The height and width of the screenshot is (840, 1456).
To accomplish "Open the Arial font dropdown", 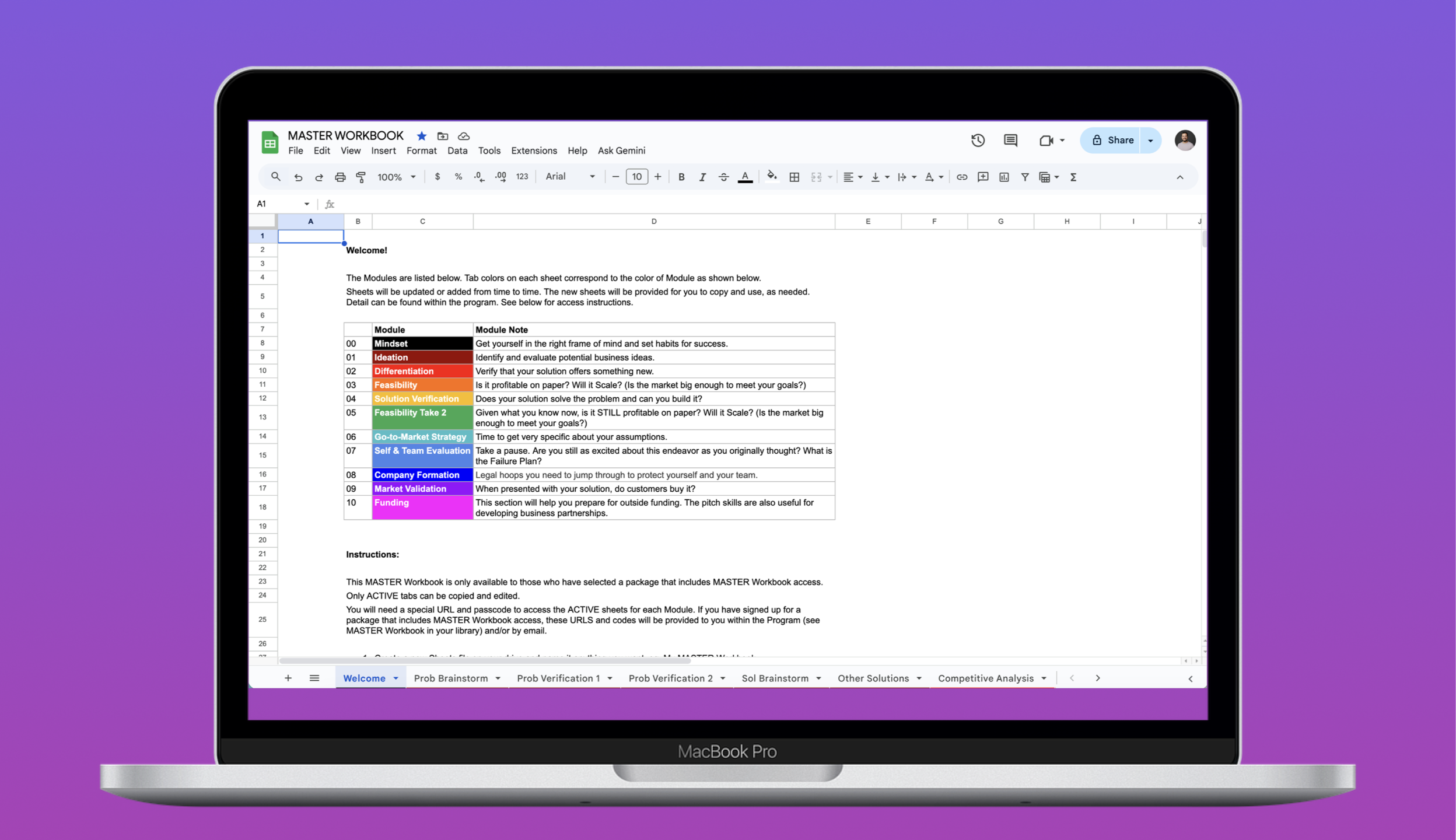I will pos(570,177).
